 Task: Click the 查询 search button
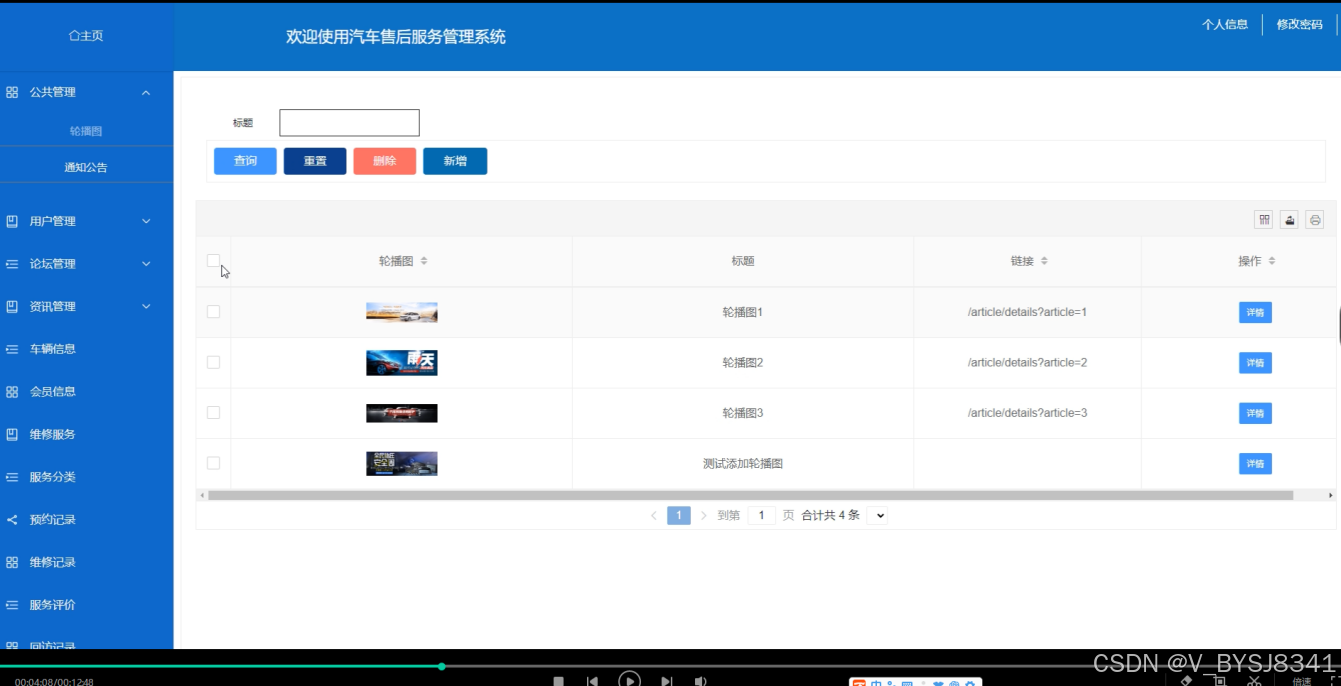click(245, 161)
